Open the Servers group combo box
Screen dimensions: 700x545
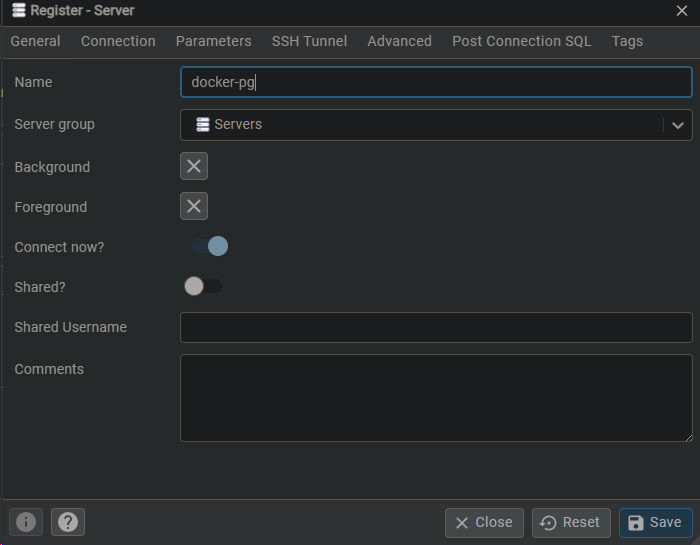point(420,125)
